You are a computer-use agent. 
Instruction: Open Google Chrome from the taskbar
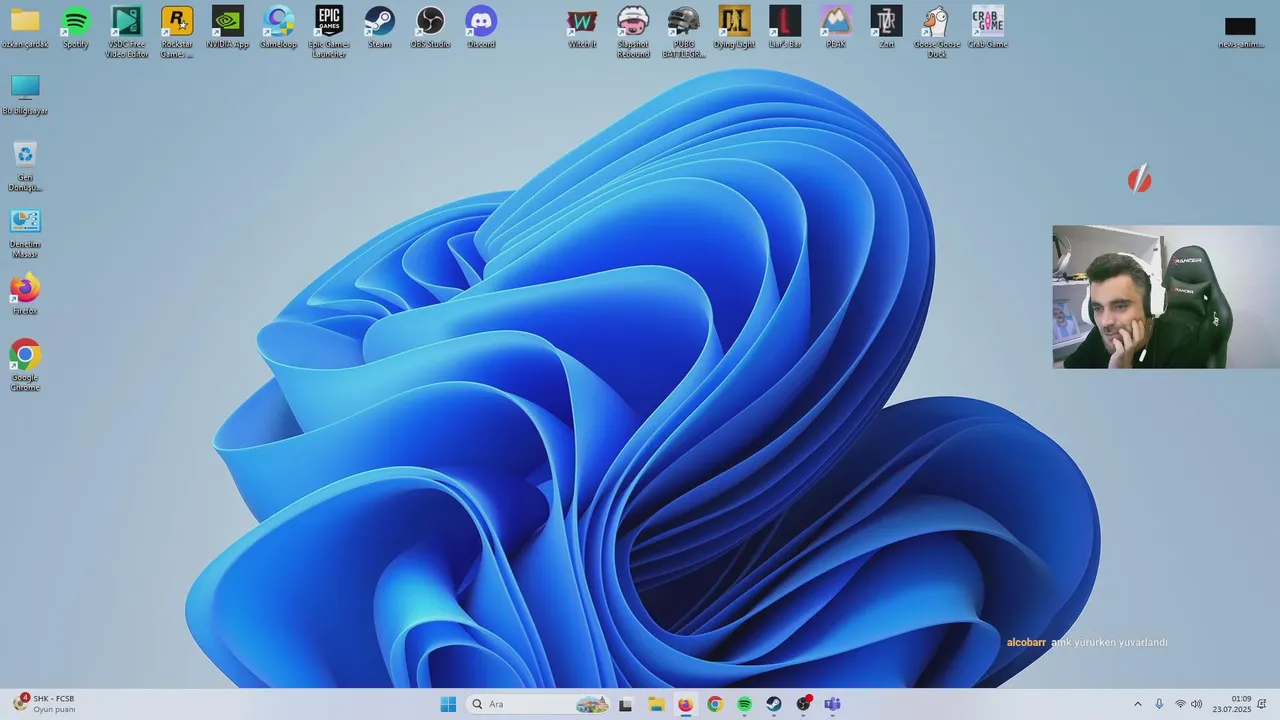[x=715, y=704]
